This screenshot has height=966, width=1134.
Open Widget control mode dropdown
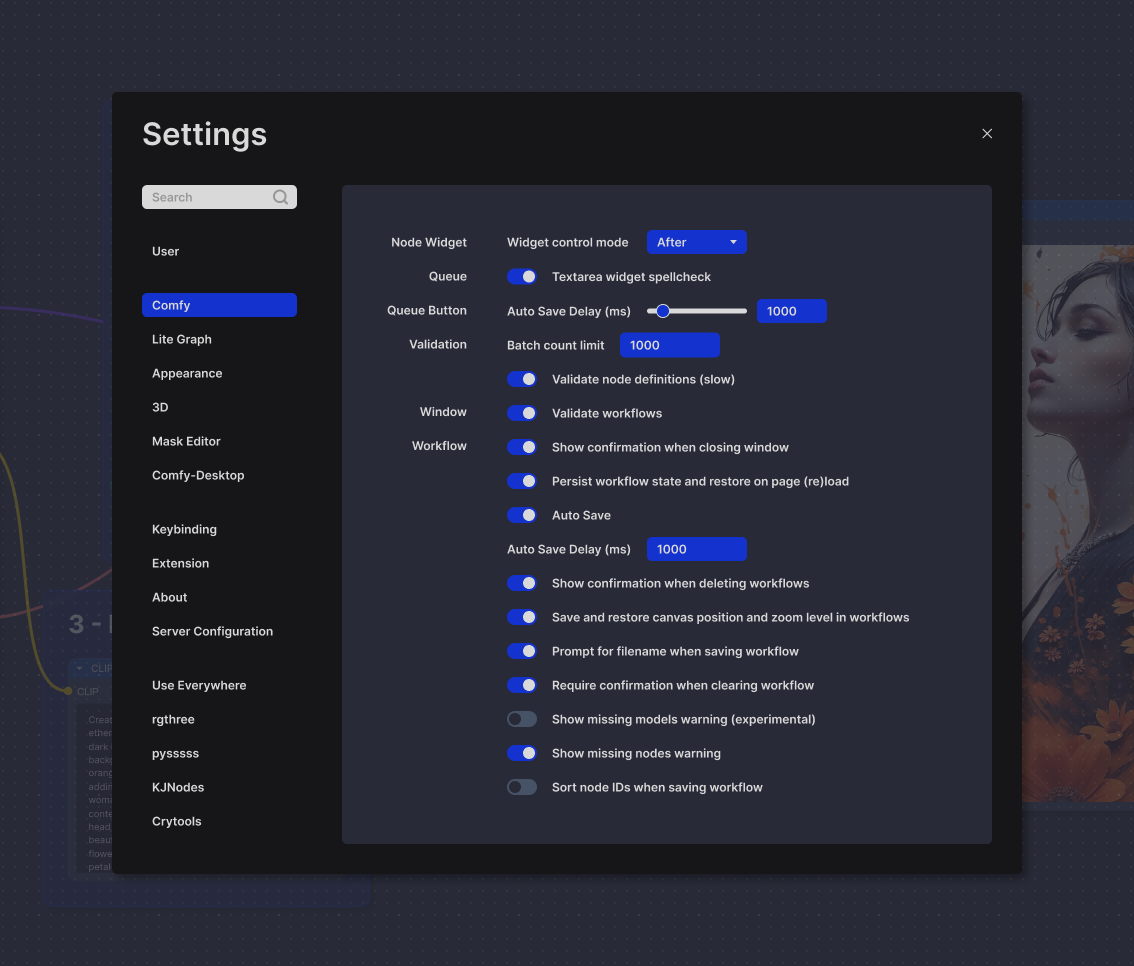696,242
